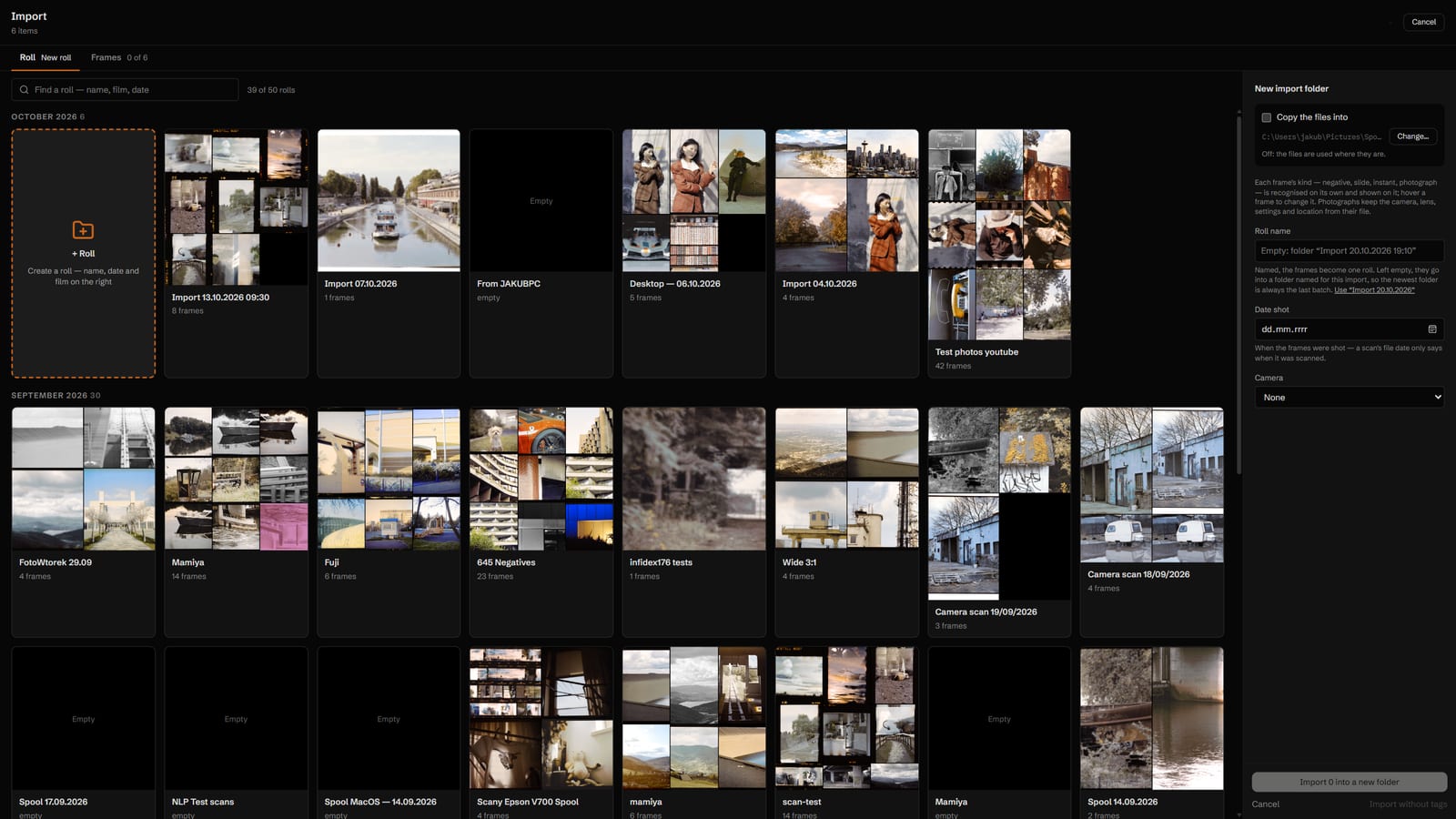Select the empty Spool 17.09.2026 roll
1456x819 pixels.
pyautogui.click(x=83, y=733)
